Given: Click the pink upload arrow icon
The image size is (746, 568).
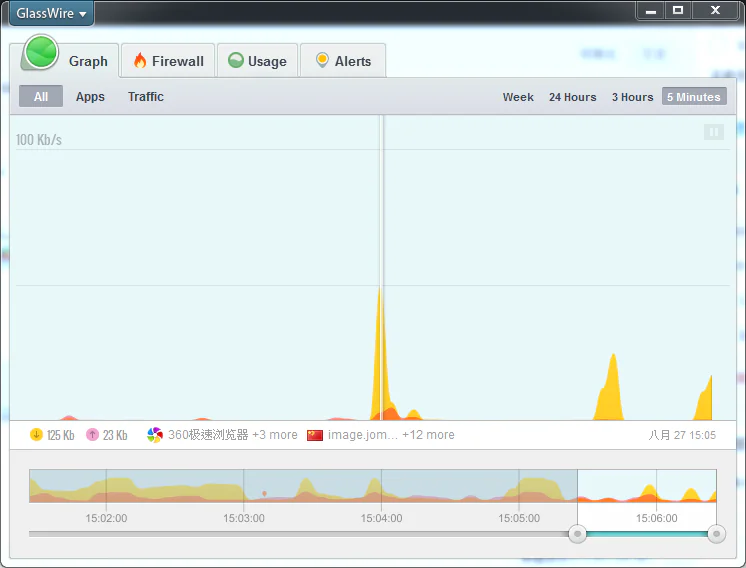Looking at the screenshot, I should click(92, 435).
